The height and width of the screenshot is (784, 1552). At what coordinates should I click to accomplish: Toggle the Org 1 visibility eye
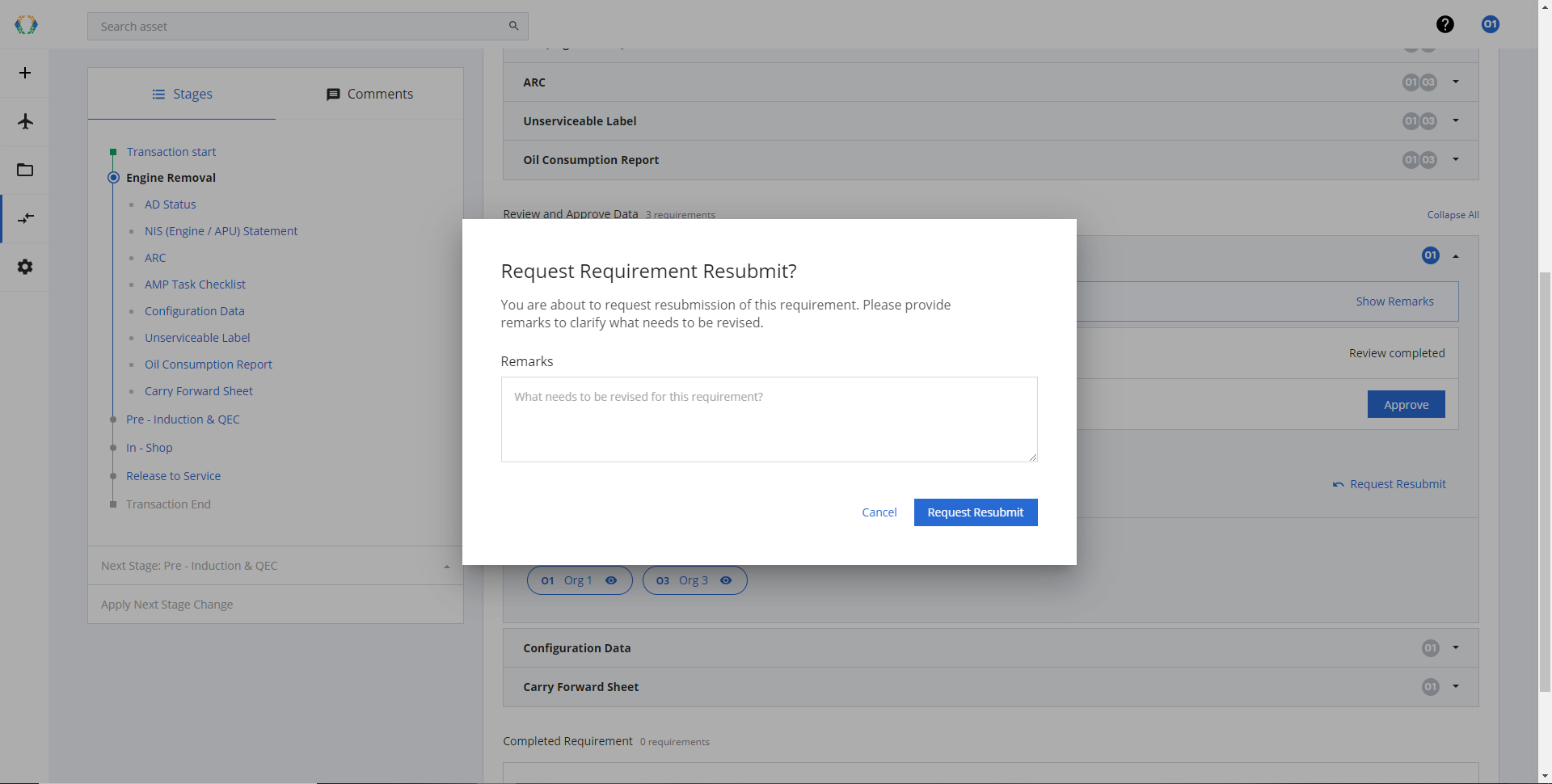pos(611,580)
